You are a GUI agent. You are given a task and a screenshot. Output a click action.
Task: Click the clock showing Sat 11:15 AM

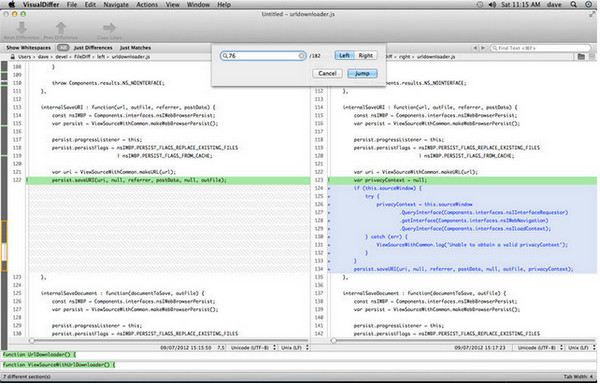pos(521,5)
